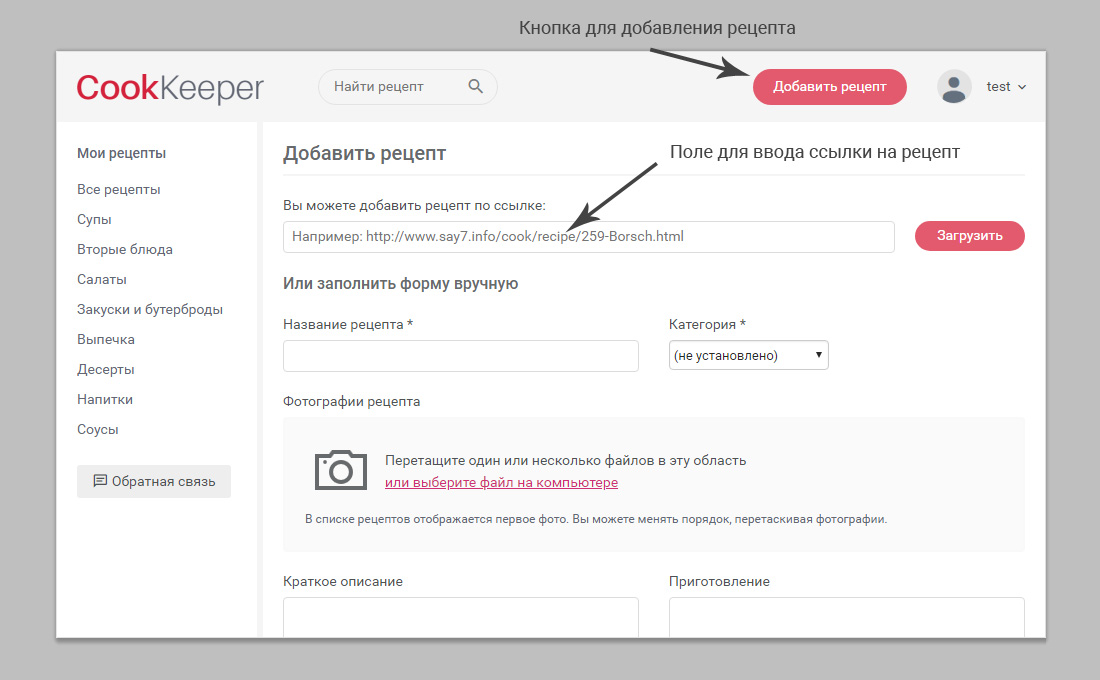Click the Мои рецепты heading
The height and width of the screenshot is (680, 1100).
tap(121, 153)
